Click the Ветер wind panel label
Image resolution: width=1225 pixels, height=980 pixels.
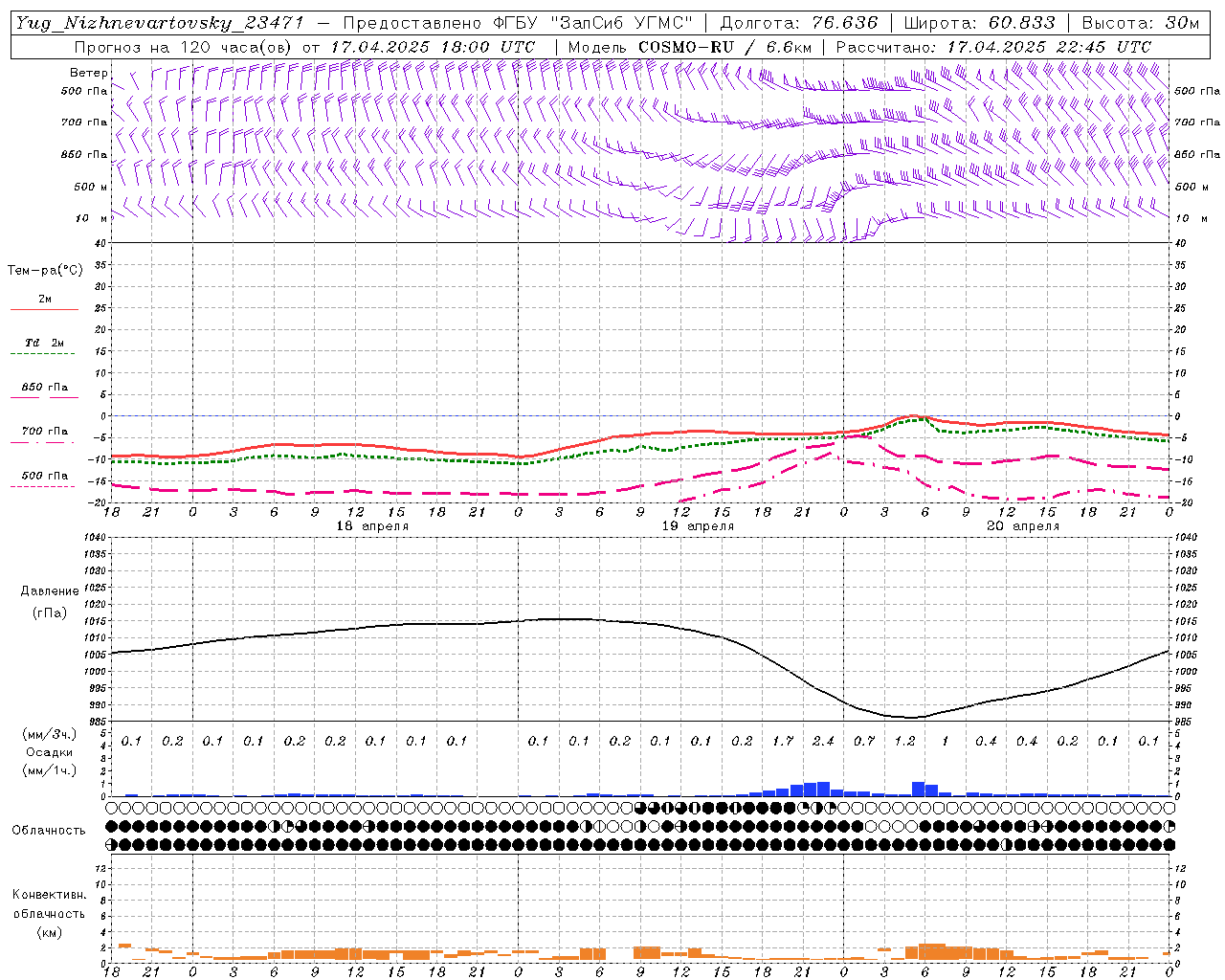[89, 73]
